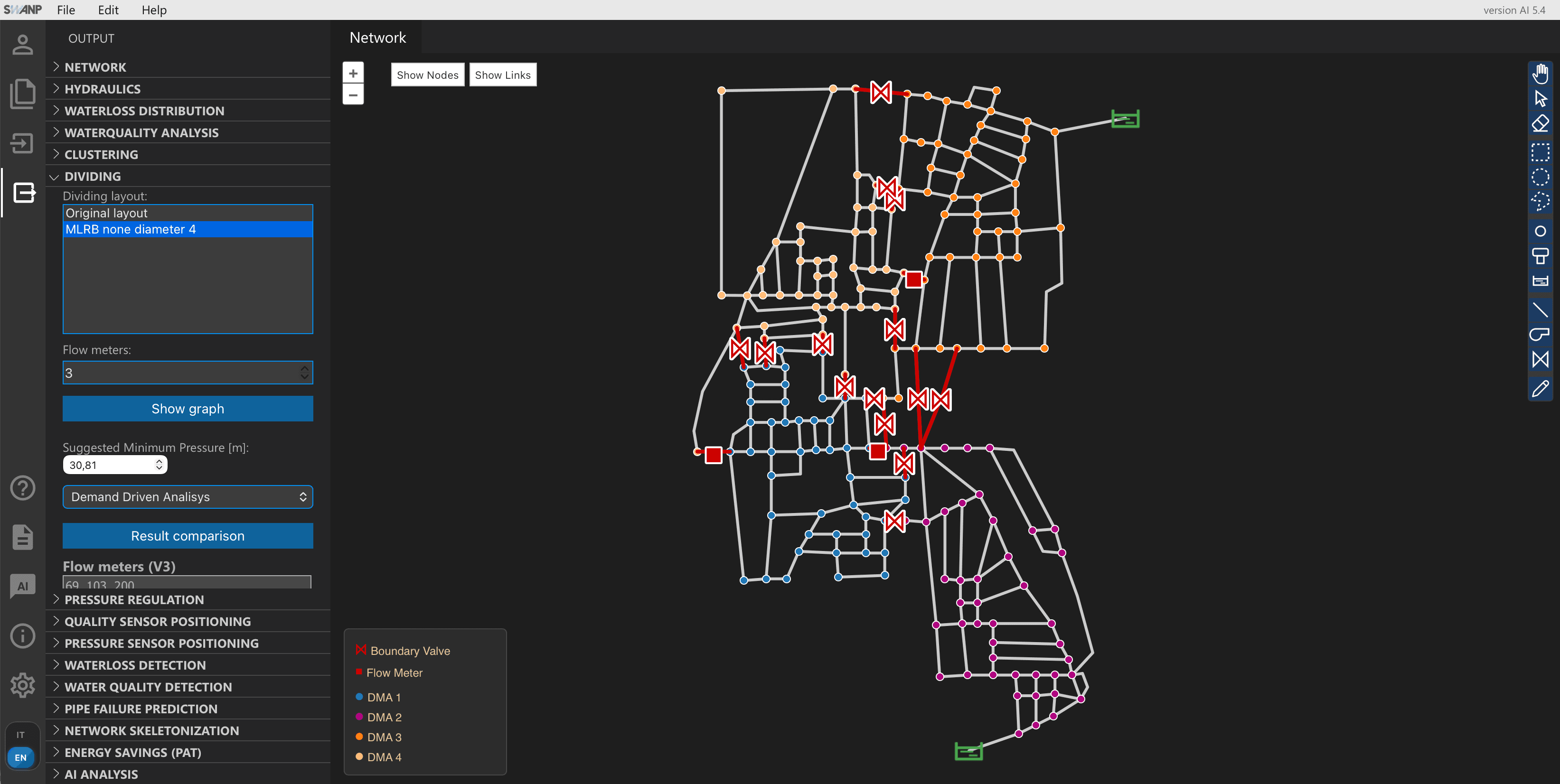Screen dimensions: 1560x784
Task: Click the minimum pressure stepper arrows
Action: pos(159,465)
